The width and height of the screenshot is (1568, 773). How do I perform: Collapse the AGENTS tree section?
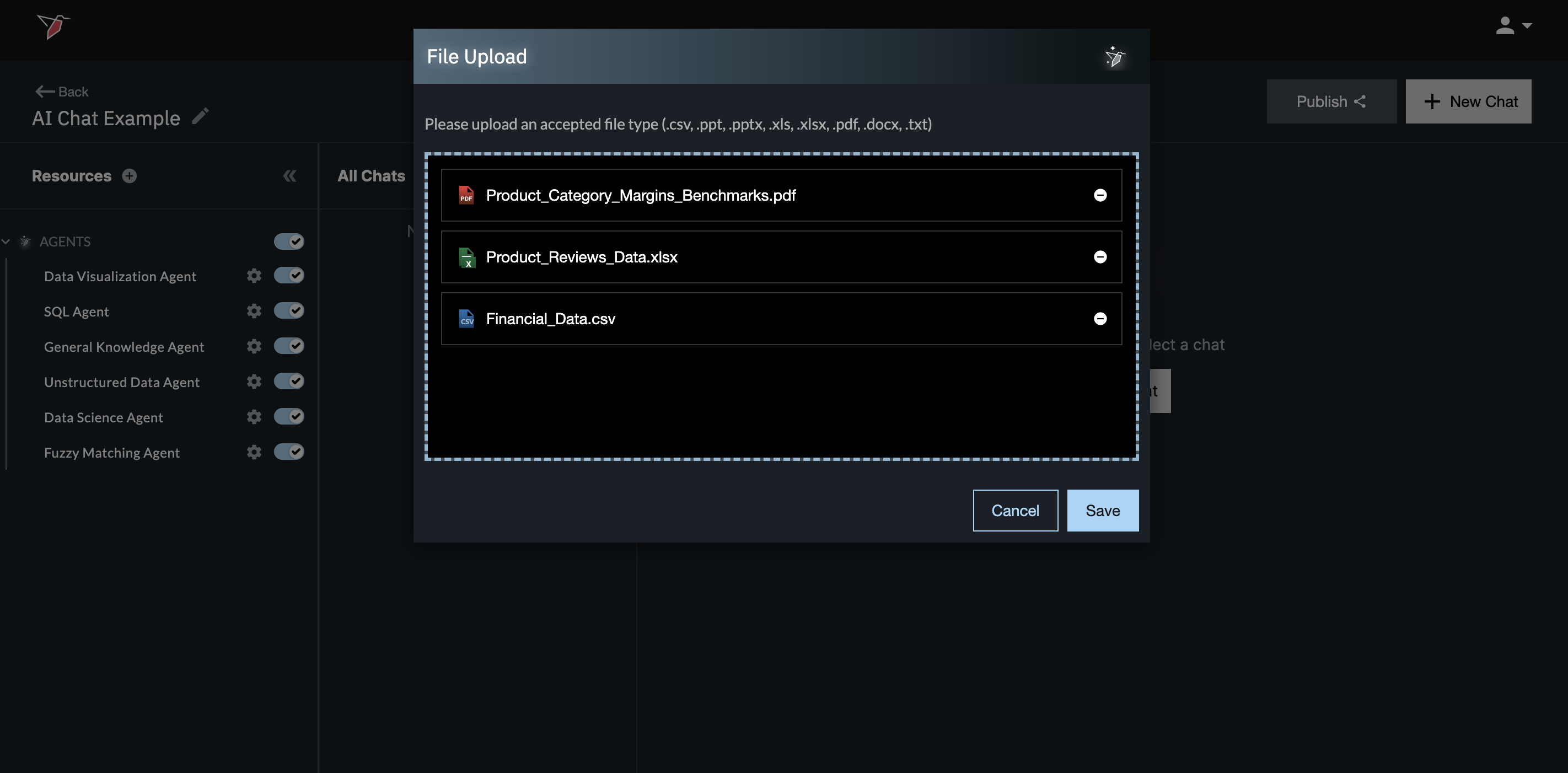[6, 241]
